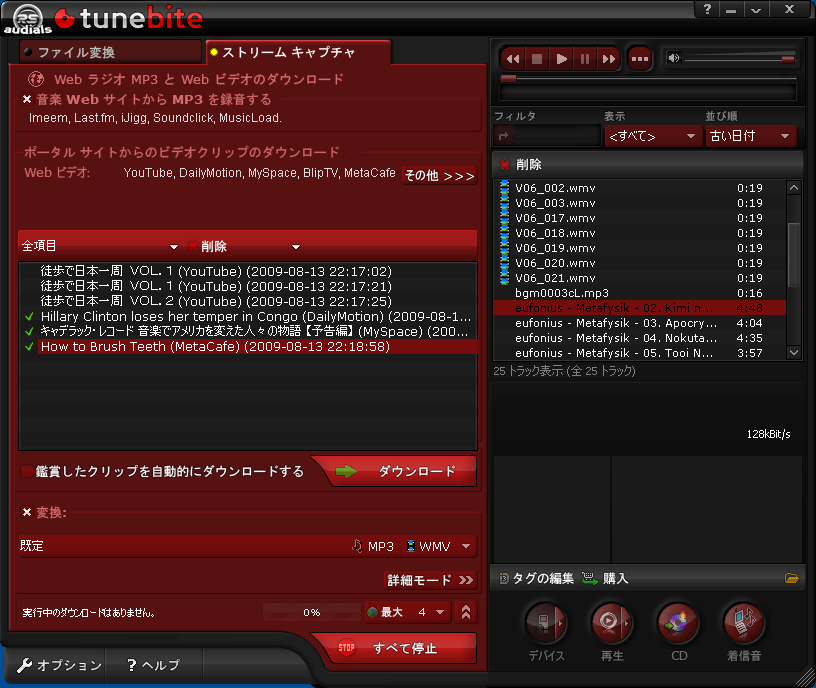Open the 全項目 dropdown

100,246
